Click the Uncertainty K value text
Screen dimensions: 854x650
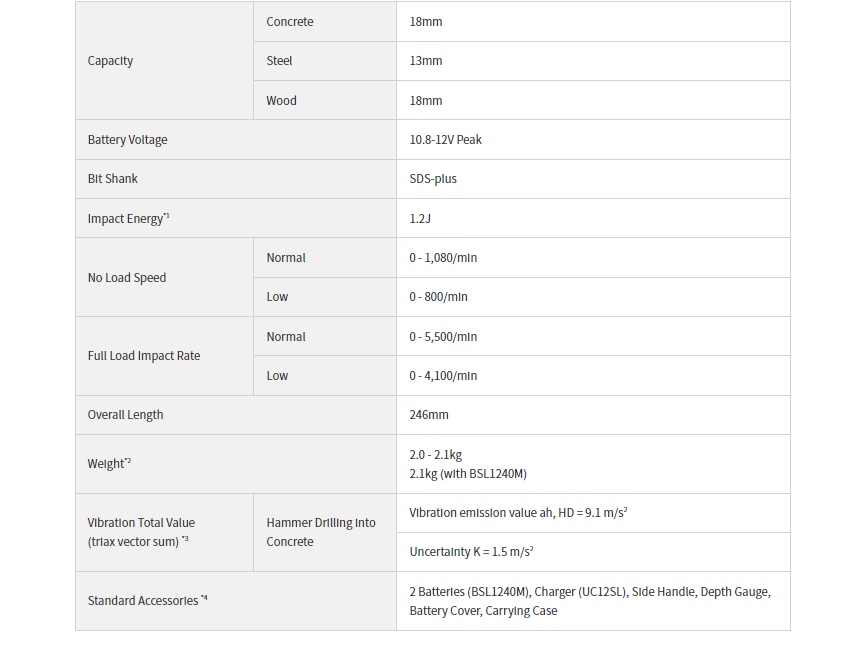coord(471,552)
